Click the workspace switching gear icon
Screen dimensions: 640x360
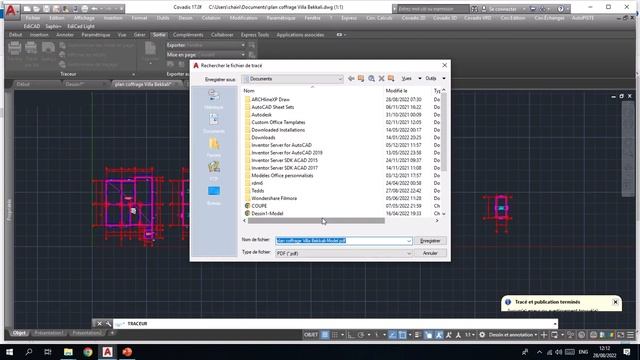[482, 335]
